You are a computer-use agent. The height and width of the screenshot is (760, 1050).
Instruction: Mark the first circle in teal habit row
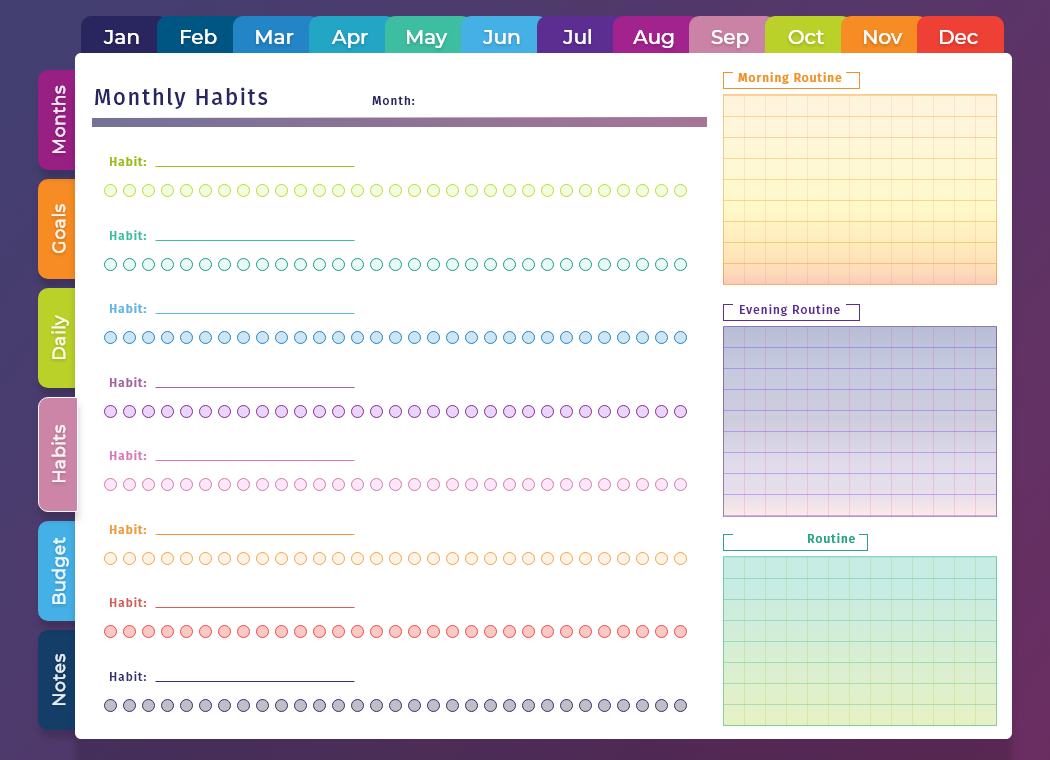pos(110,264)
